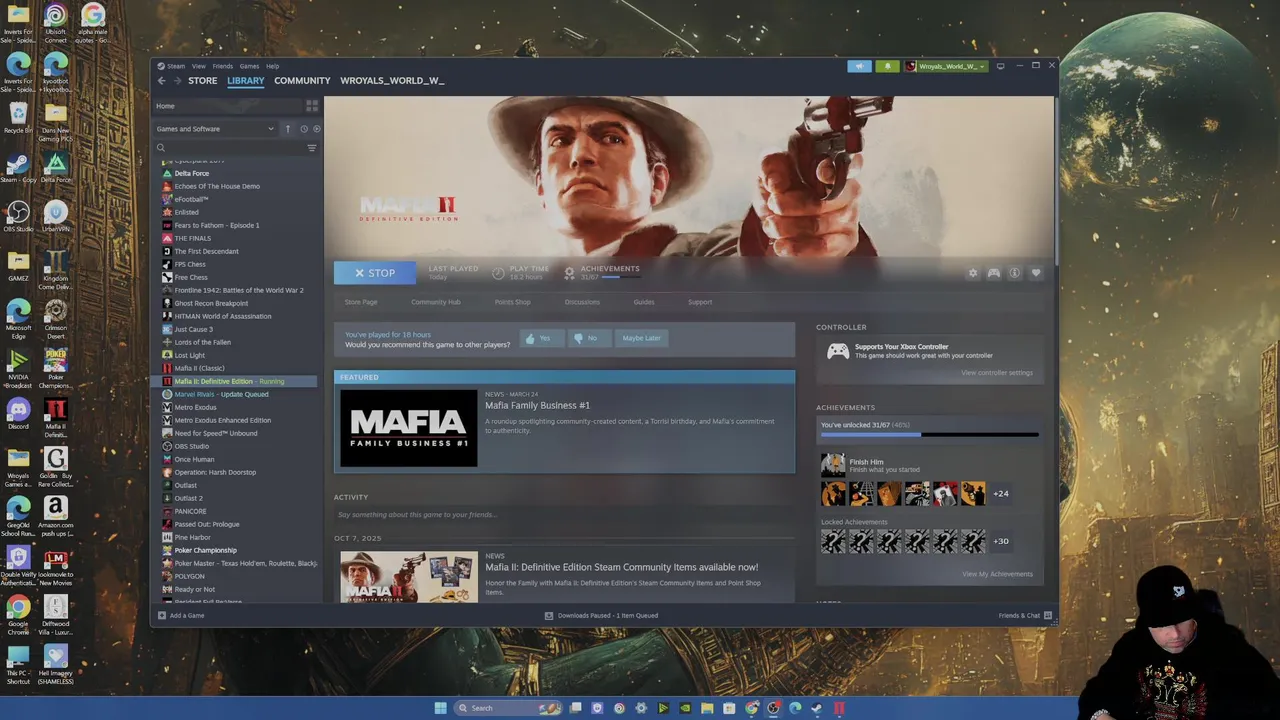
Task: Click Add a Game plus icon
Action: point(160,615)
